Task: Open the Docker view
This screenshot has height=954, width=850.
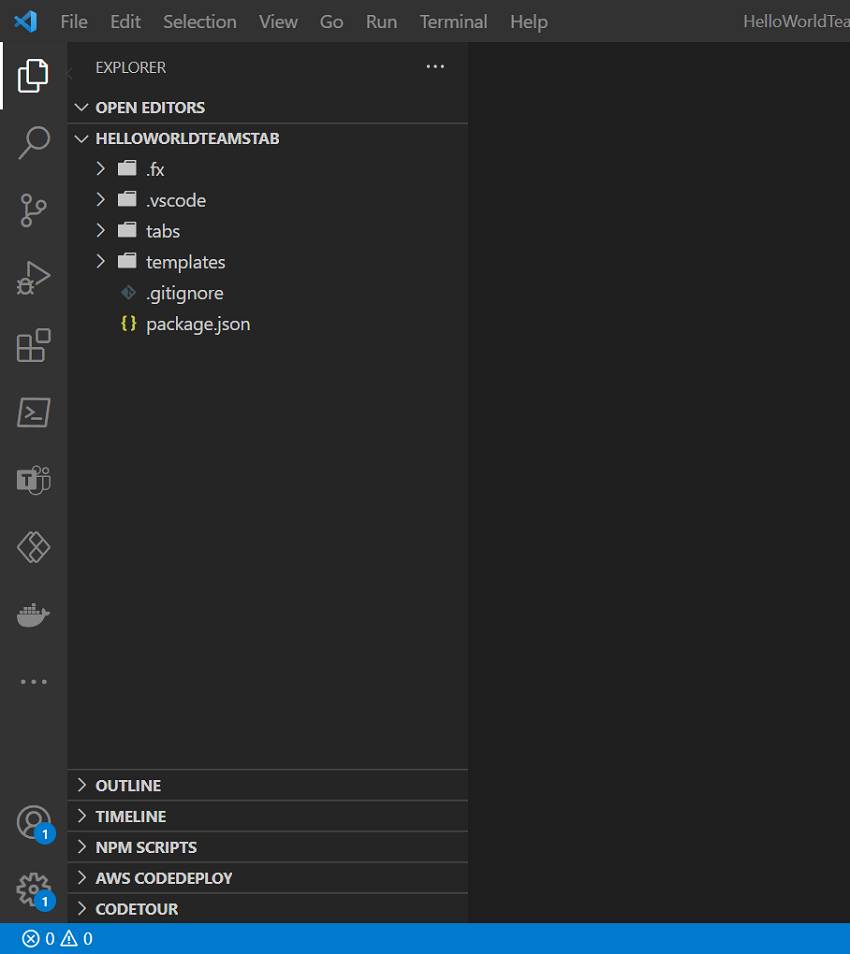Action: click(34, 615)
